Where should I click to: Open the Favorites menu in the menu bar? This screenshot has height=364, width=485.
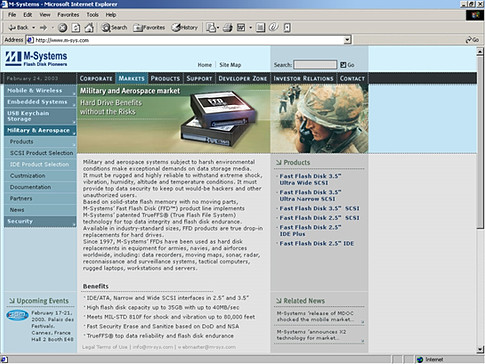[x=68, y=15]
